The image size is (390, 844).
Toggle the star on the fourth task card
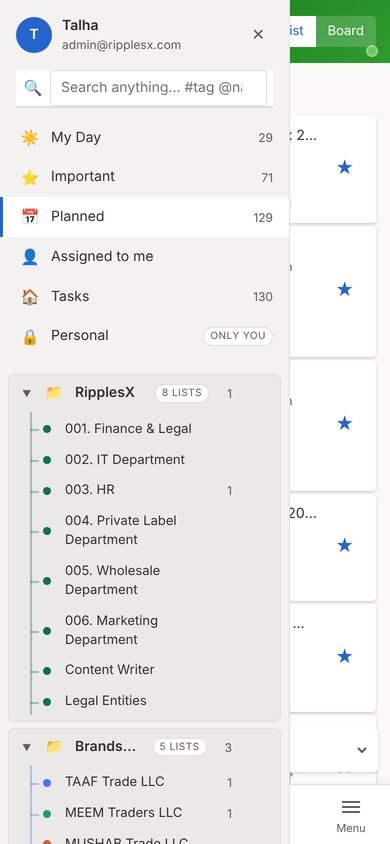tap(344, 545)
